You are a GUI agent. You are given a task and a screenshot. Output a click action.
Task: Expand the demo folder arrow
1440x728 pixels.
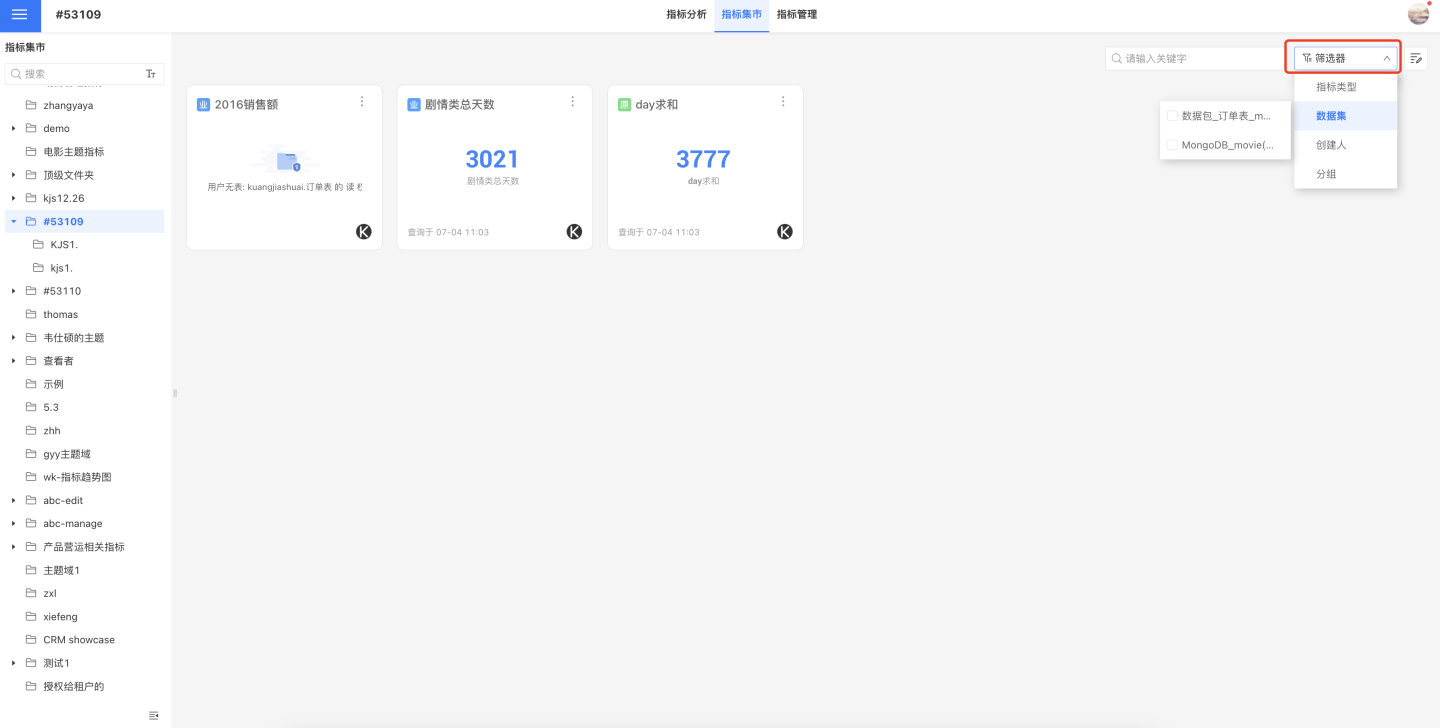click(x=14, y=129)
